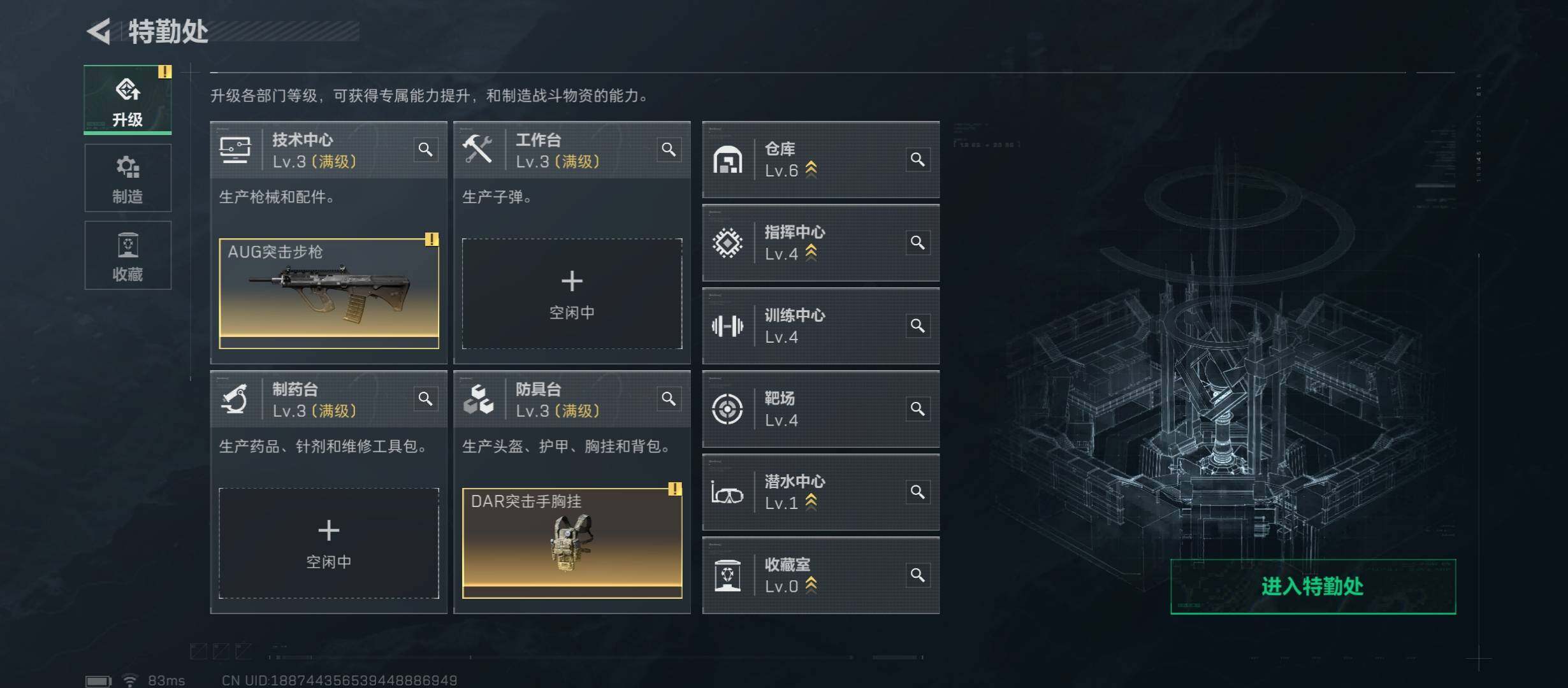
Task: Switch to the 制造 tab
Action: click(127, 178)
